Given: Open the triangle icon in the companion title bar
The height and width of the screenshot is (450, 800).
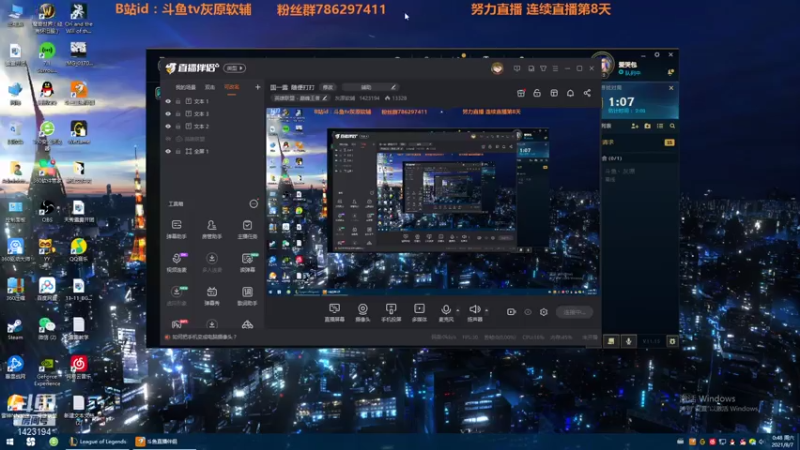Looking at the screenshot, I should click(543, 68).
